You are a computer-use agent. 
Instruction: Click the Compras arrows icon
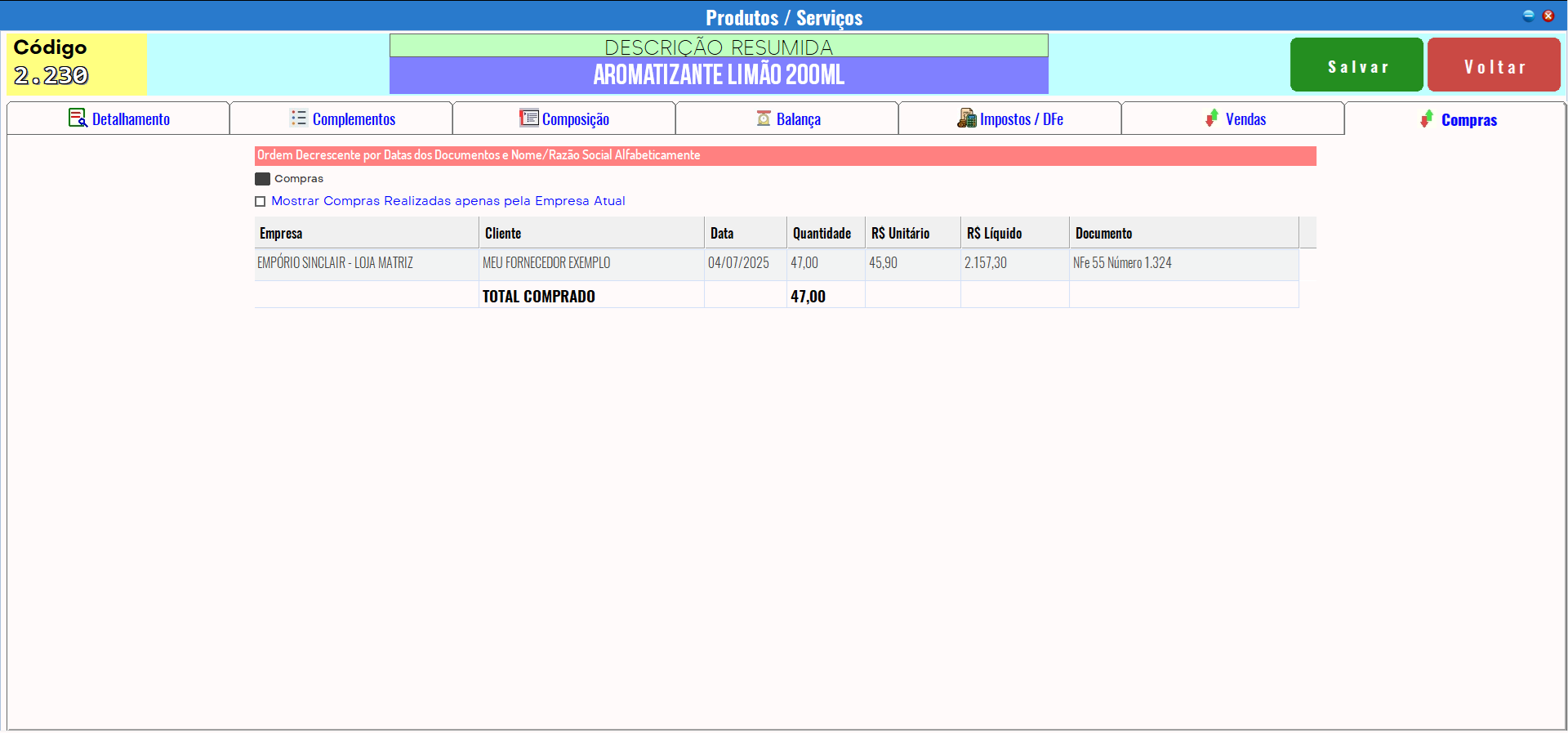1427,119
